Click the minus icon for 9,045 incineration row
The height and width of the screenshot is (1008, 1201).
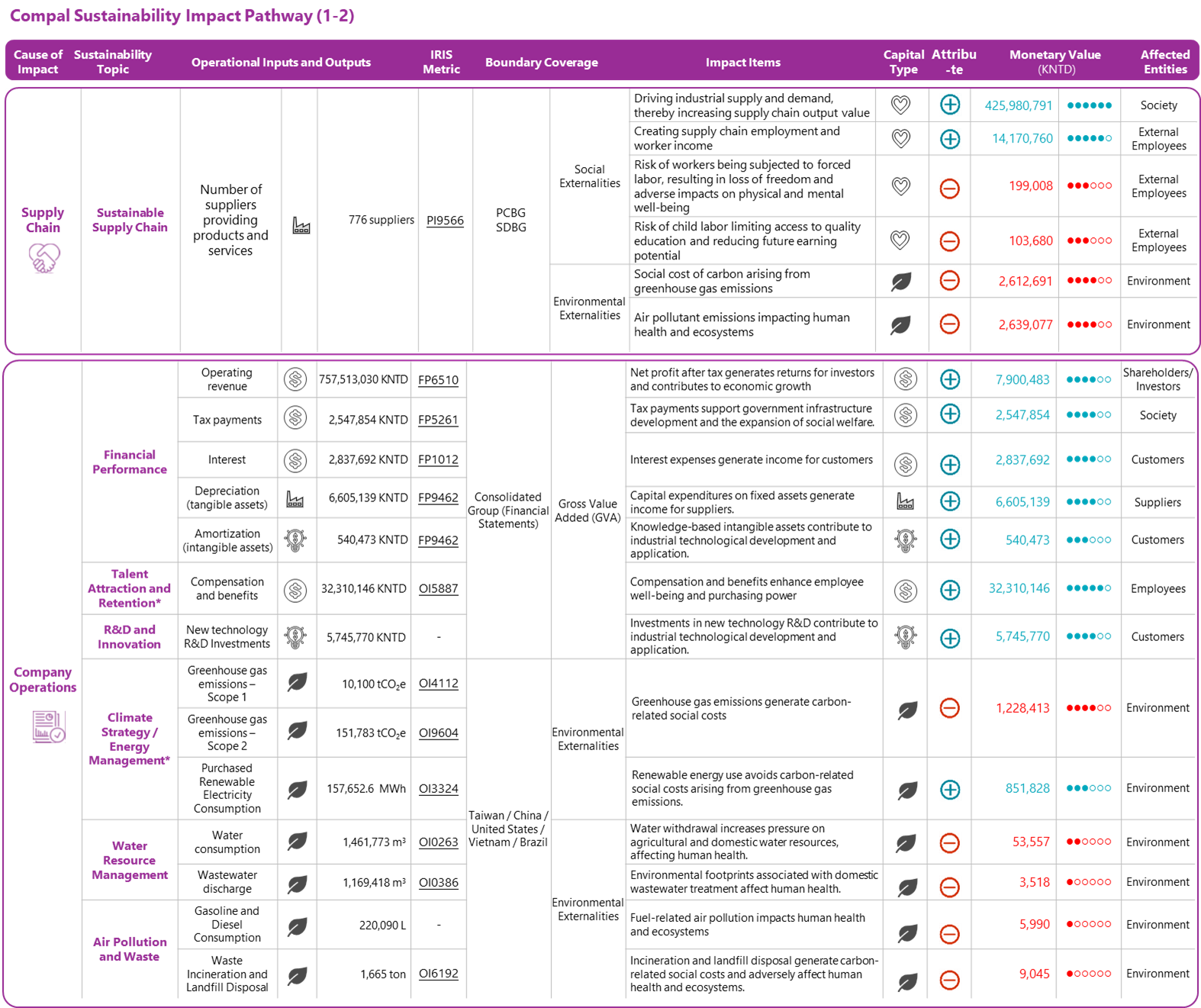[950, 980]
